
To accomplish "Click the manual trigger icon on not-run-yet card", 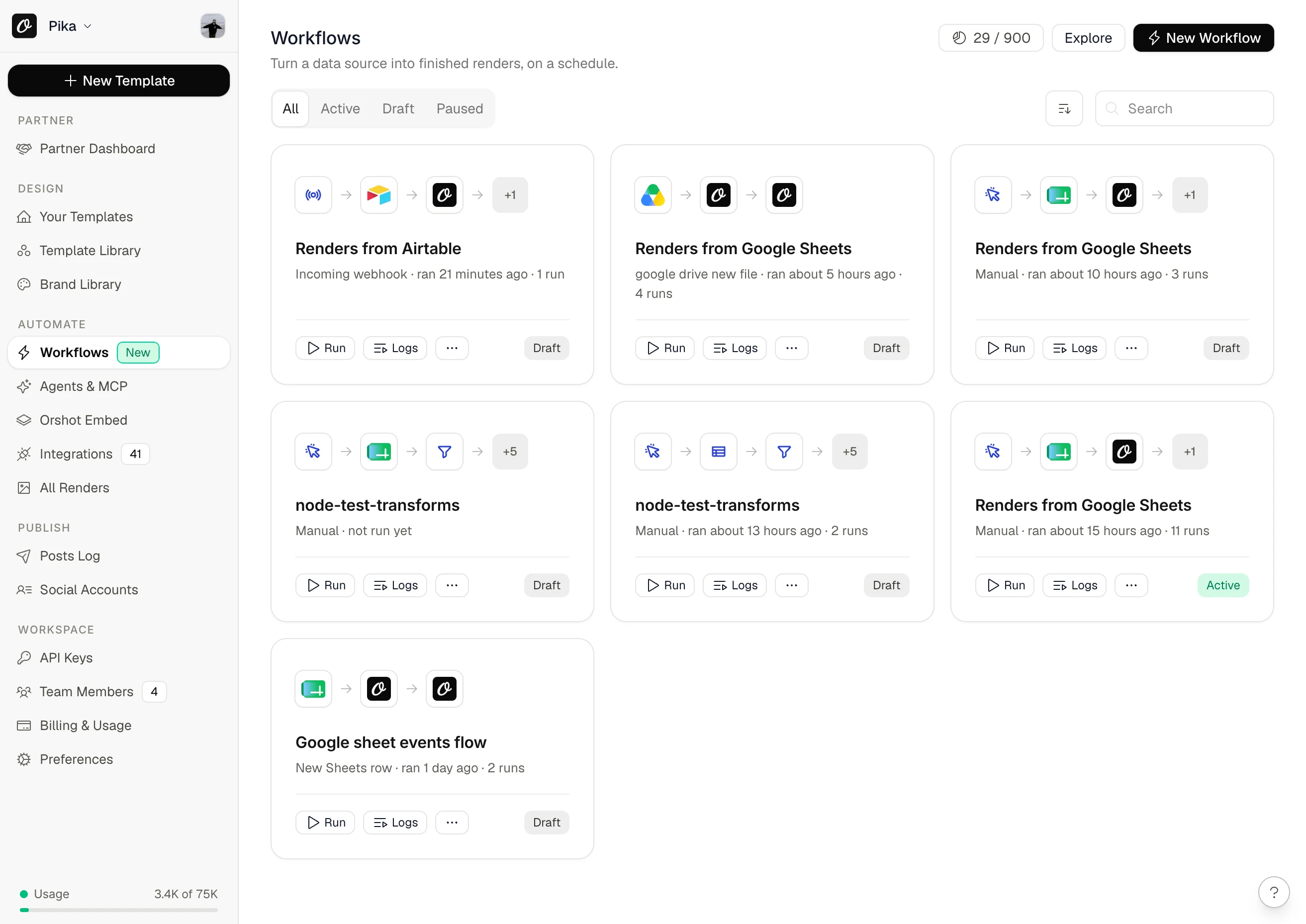I will pyautogui.click(x=313, y=451).
